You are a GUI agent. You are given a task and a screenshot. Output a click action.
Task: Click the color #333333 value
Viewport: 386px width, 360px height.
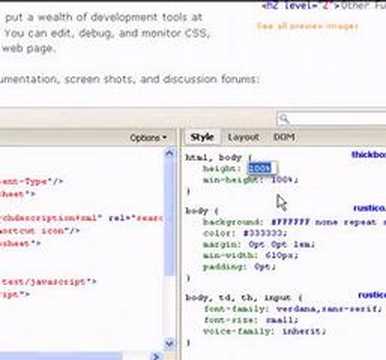(264, 233)
